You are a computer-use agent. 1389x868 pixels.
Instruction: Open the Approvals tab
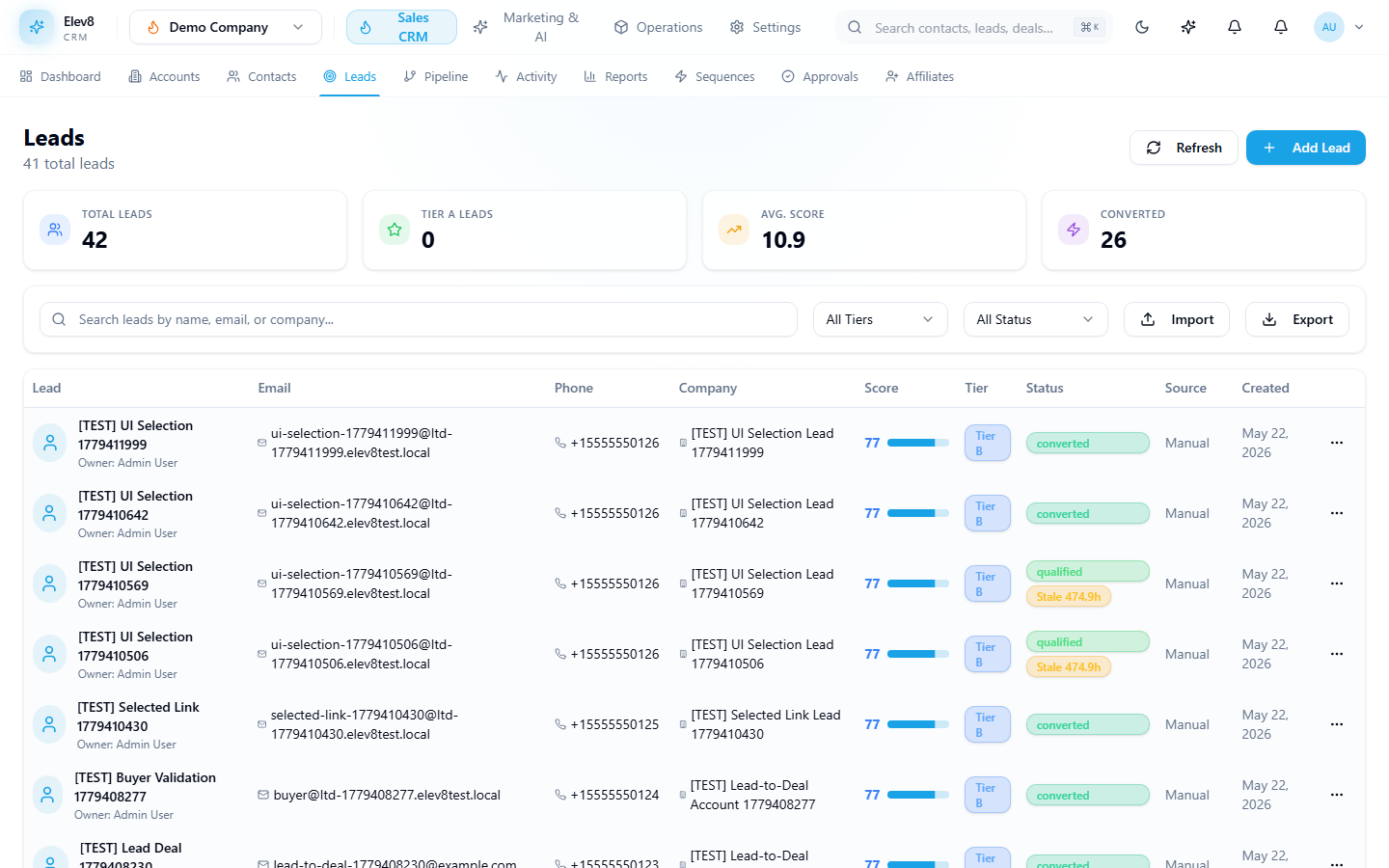pyautogui.click(x=820, y=76)
